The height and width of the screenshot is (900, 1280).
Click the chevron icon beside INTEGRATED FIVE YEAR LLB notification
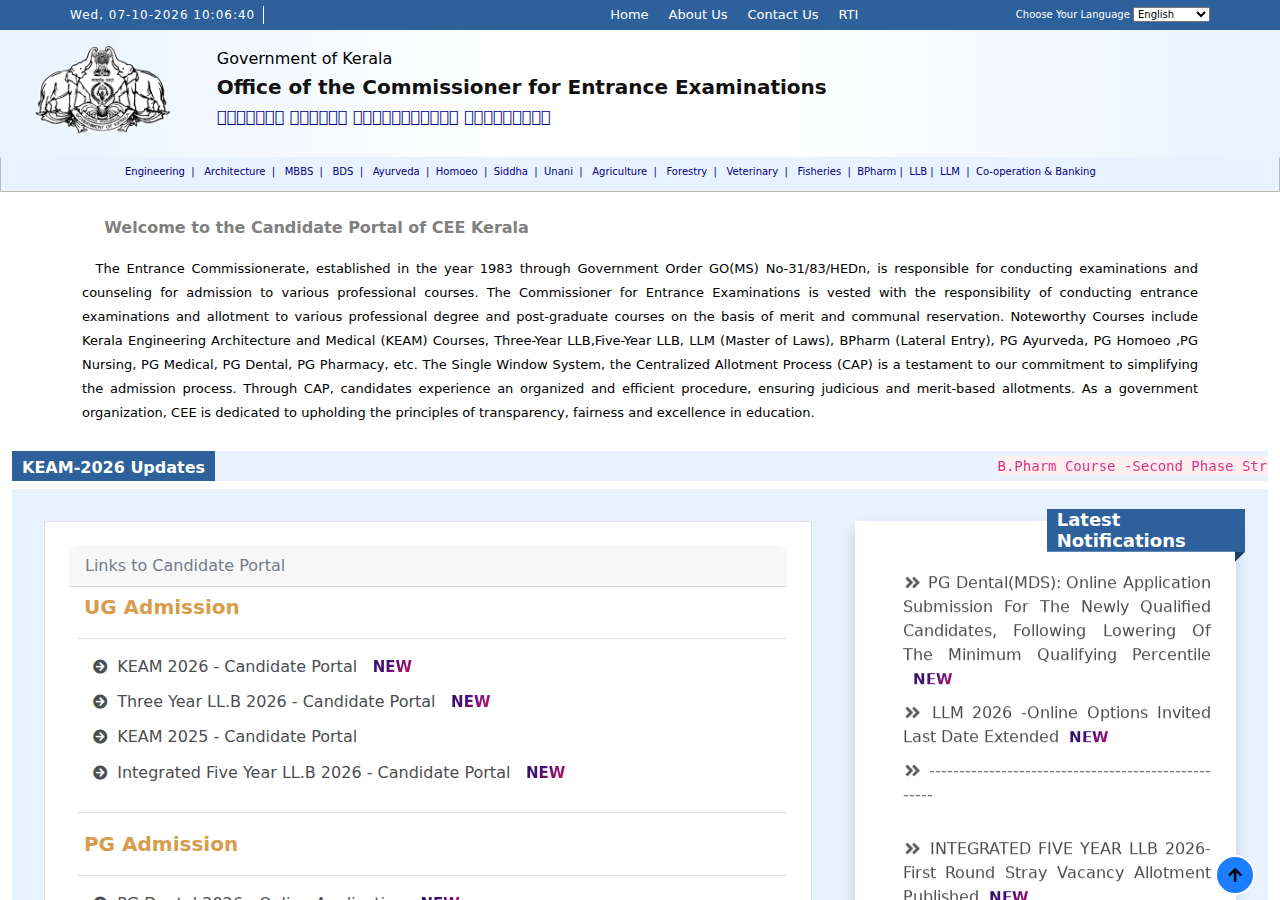pyautogui.click(x=912, y=849)
